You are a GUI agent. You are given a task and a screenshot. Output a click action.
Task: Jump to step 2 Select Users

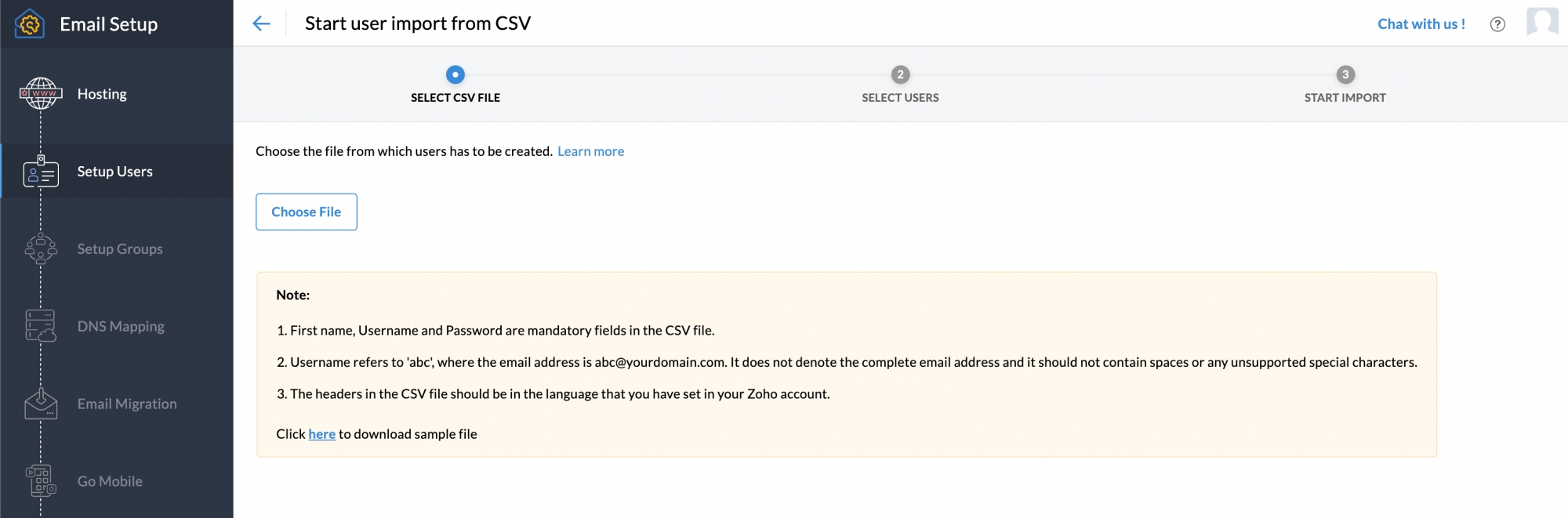(900, 75)
